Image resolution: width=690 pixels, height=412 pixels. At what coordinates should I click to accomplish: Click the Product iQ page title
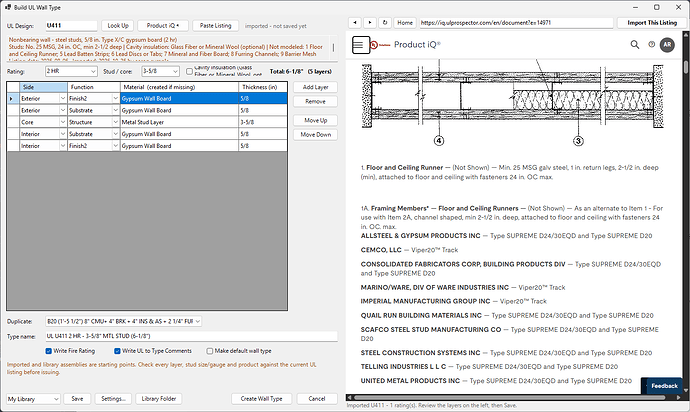417,44
